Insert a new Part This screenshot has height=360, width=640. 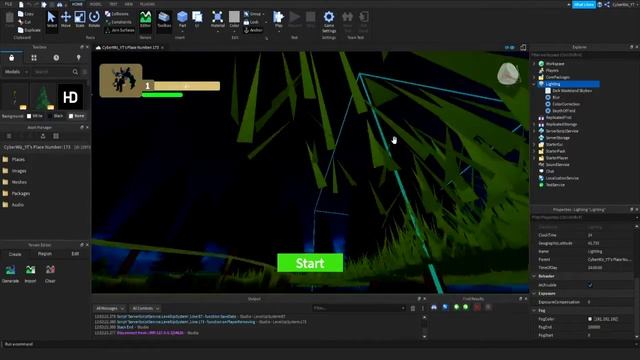(182, 20)
